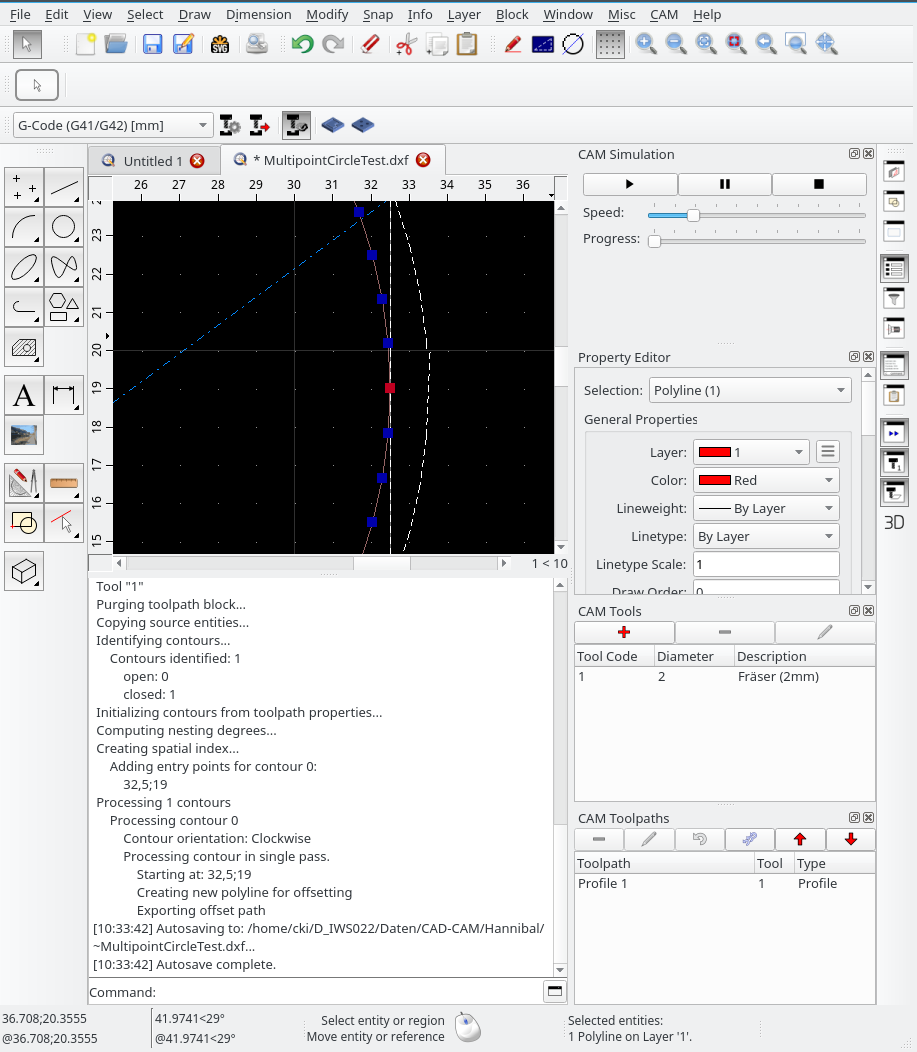The width and height of the screenshot is (917, 1052).
Task: Open the Lineweight By Layer dropdown
Action: click(x=765, y=508)
